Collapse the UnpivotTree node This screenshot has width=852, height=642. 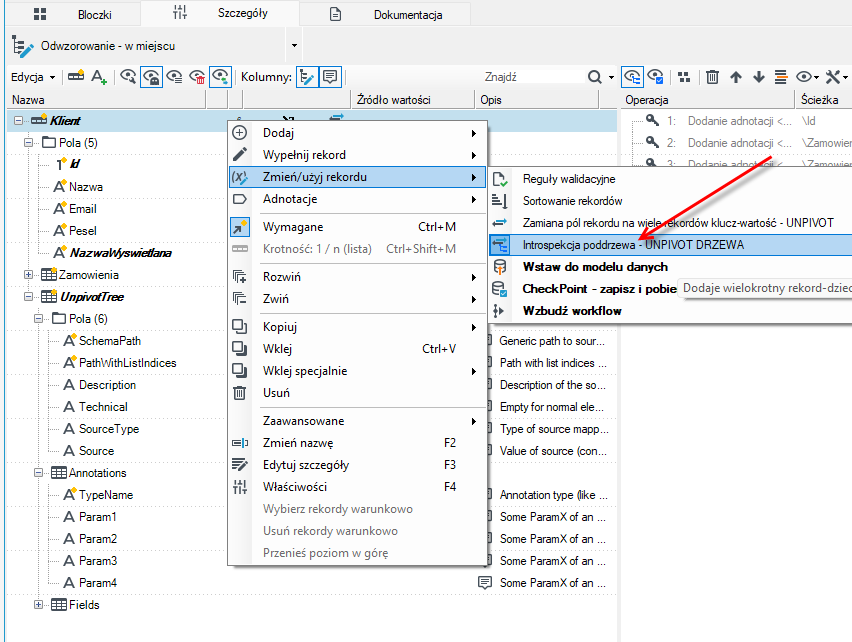[28, 297]
